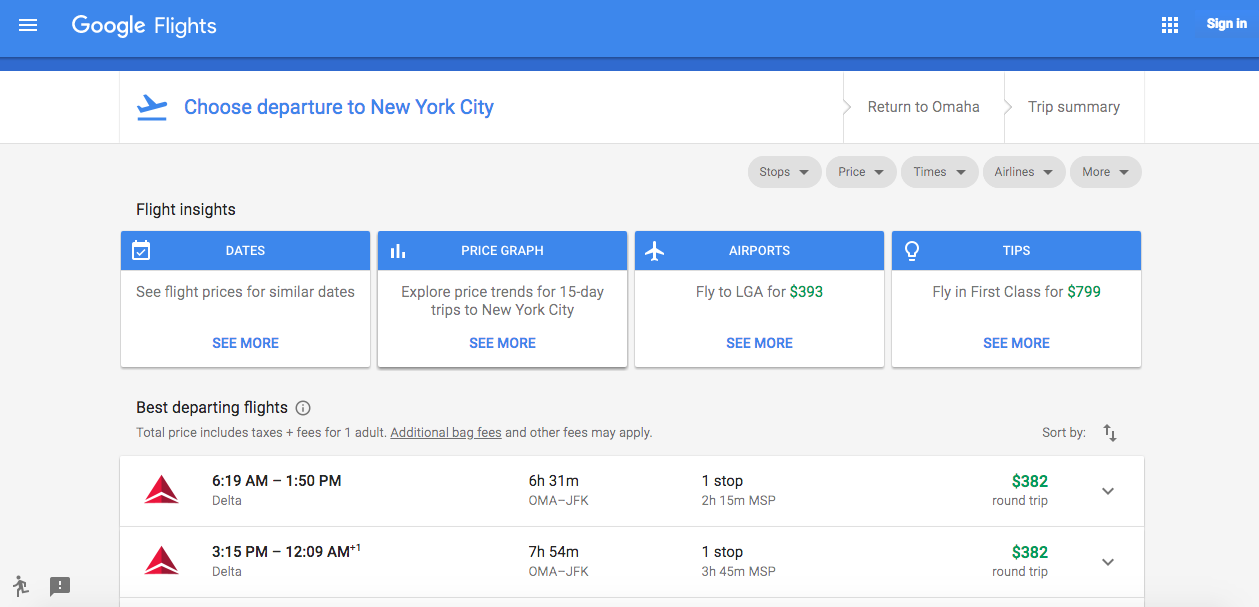The height and width of the screenshot is (607, 1259).
Task: Click the Best departing flights heading
Action: [x=212, y=408]
